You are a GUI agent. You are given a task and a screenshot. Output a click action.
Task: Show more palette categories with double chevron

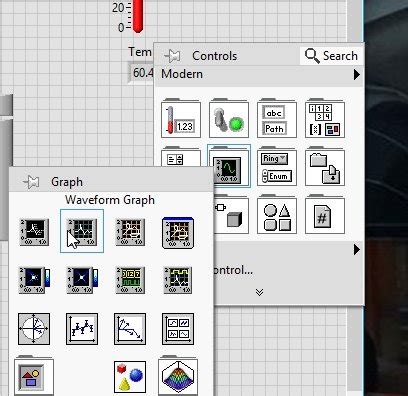coord(259,292)
